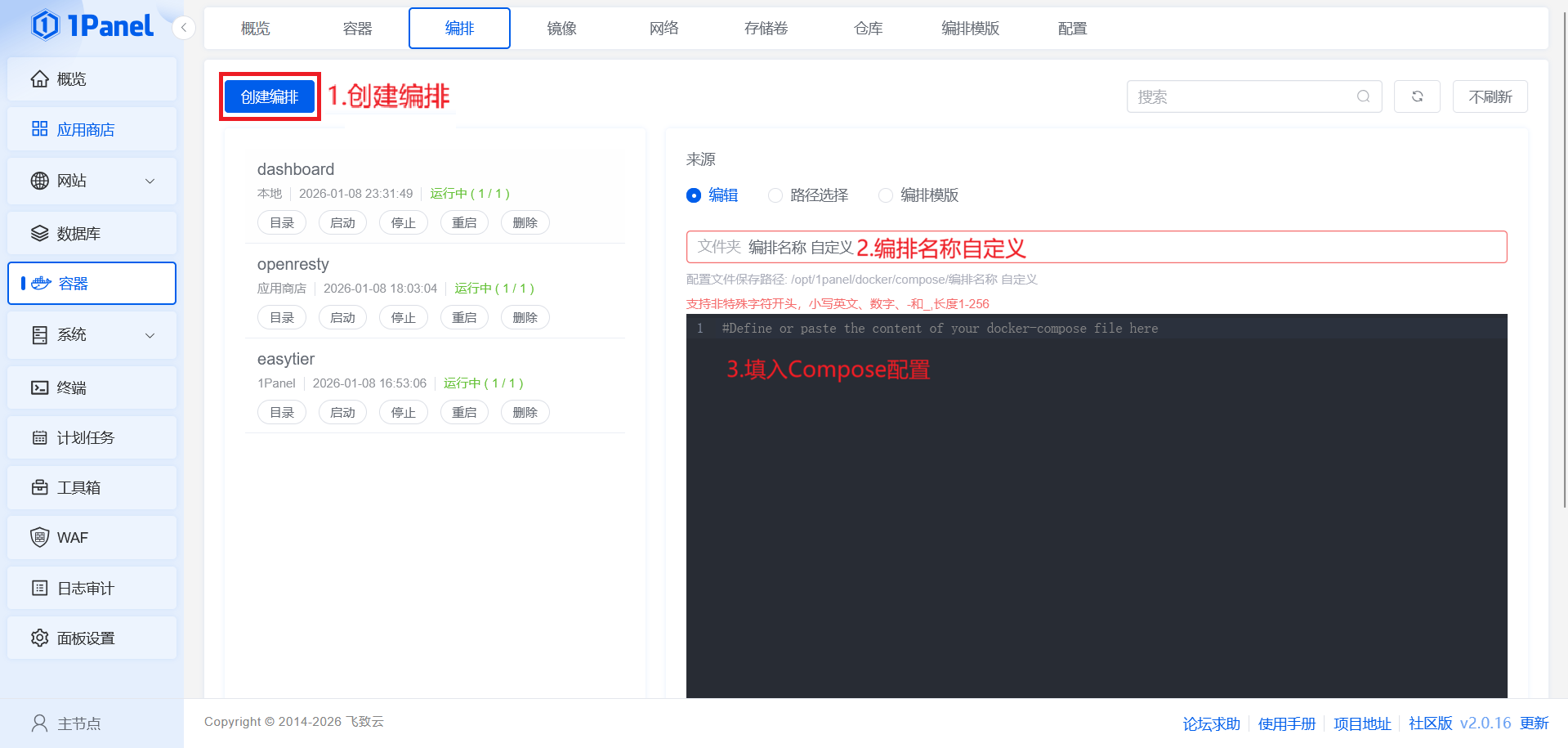Click the toolbox icon for 工具箱
This screenshot has height=748, width=1568.
click(x=39, y=487)
